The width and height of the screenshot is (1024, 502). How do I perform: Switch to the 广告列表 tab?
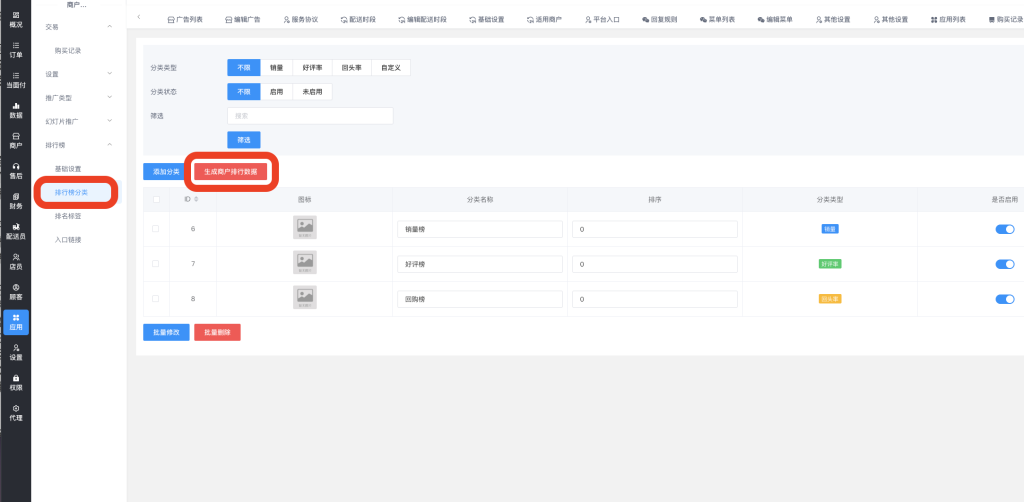[185, 19]
